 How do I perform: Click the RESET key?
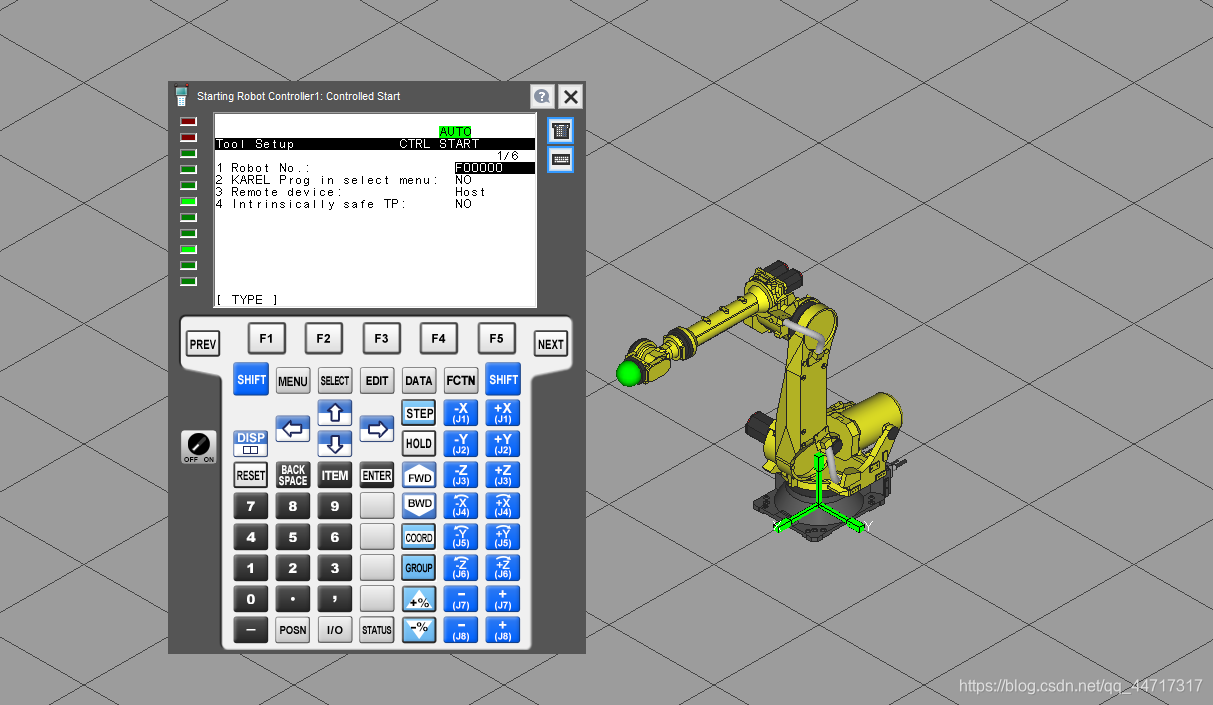[x=251, y=475]
